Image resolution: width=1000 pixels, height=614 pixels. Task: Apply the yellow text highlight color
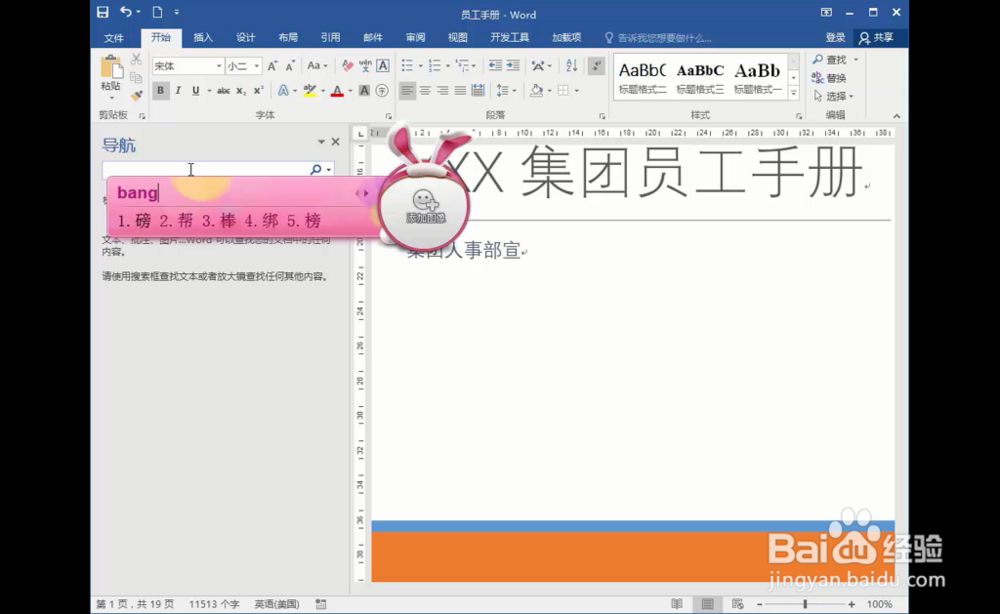pyautogui.click(x=310, y=91)
